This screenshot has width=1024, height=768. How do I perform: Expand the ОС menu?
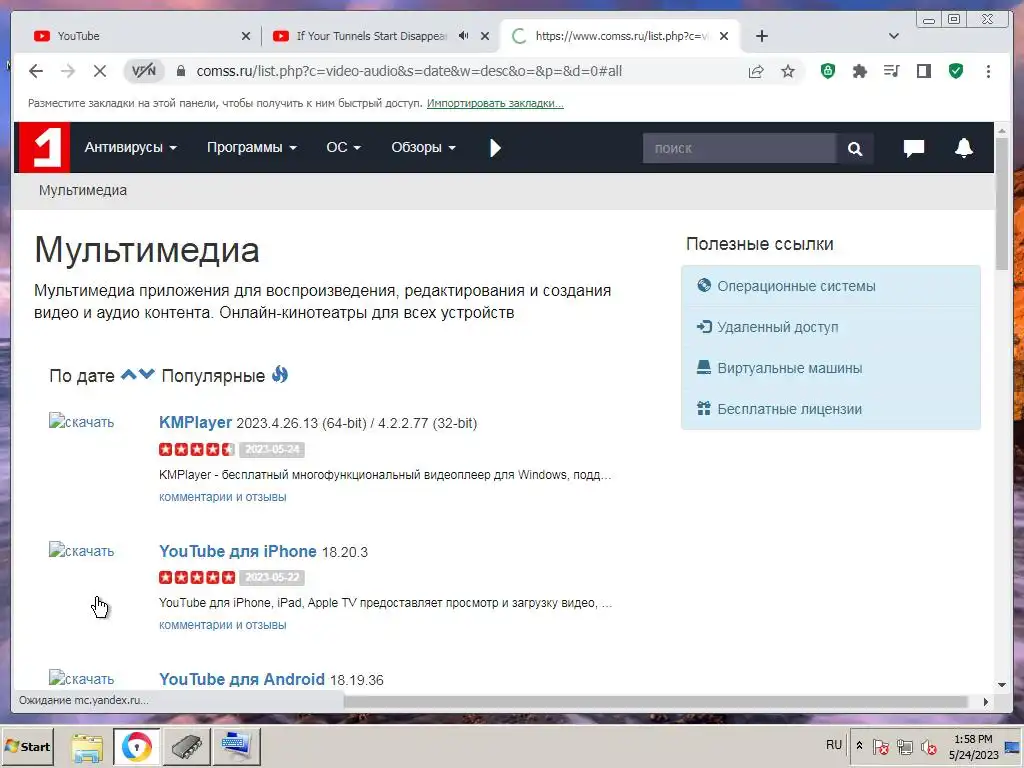[344, 148]
